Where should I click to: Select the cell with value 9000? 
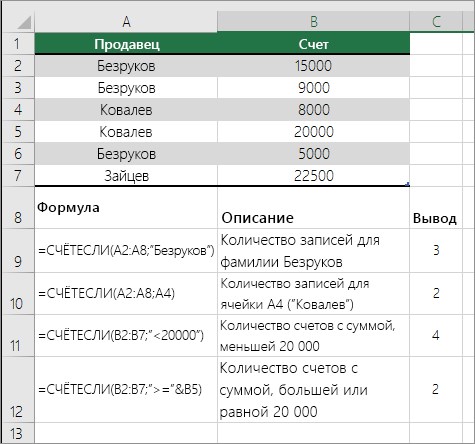313,88
